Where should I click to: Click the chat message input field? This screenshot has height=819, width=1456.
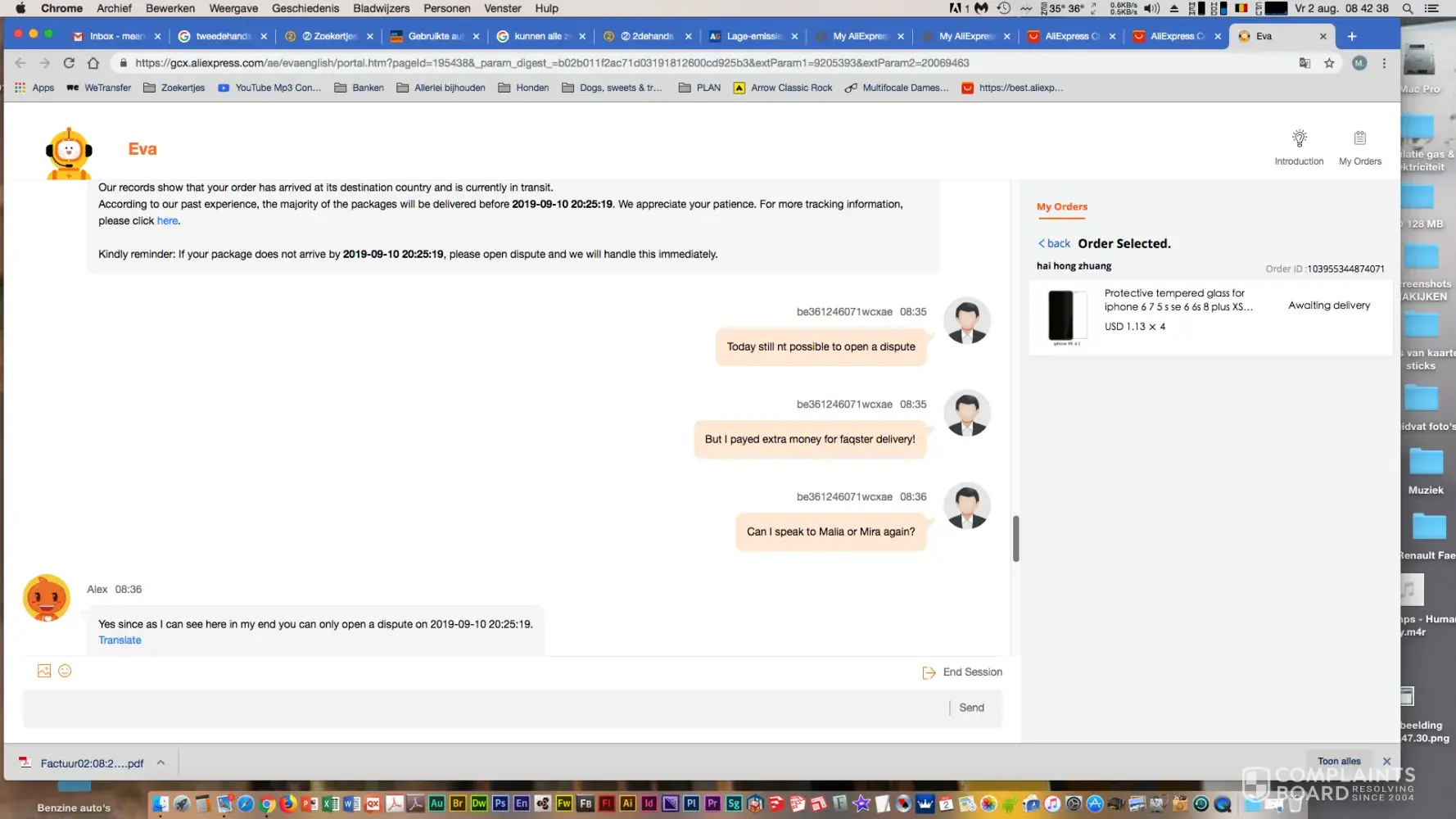[483, 708]
